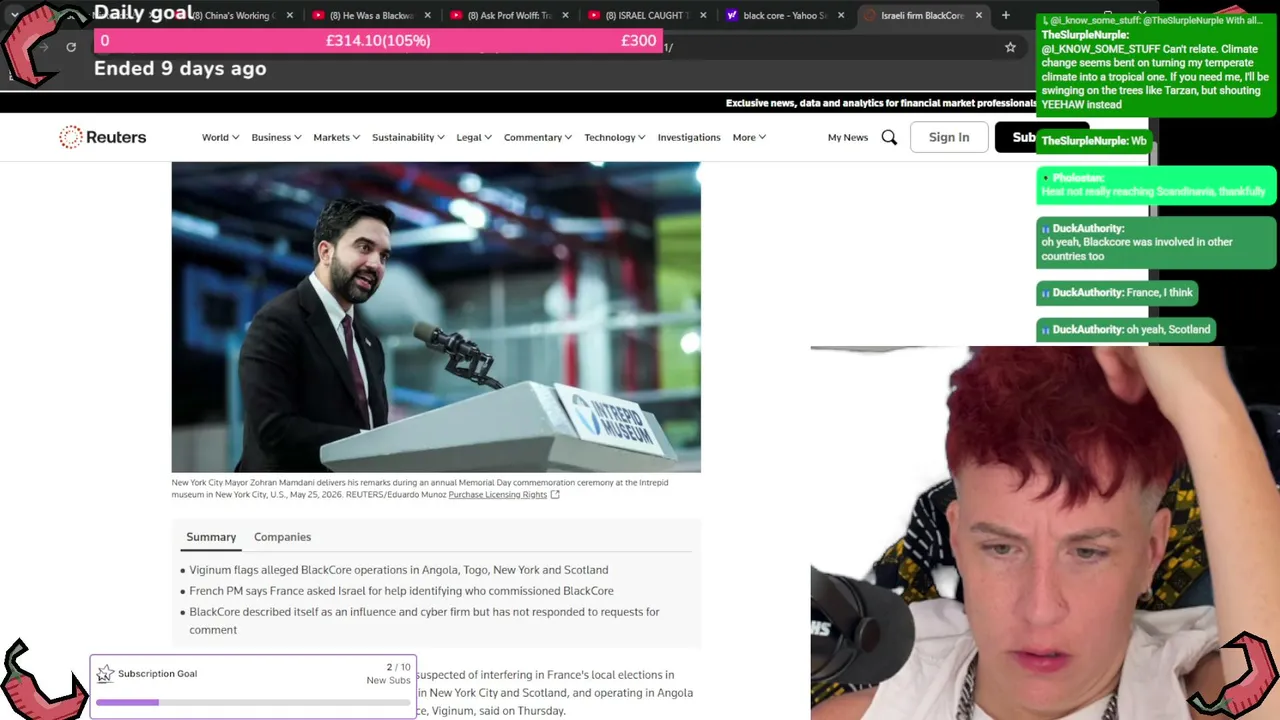Close the 'China's Working' tab

(x=289, y=15)
